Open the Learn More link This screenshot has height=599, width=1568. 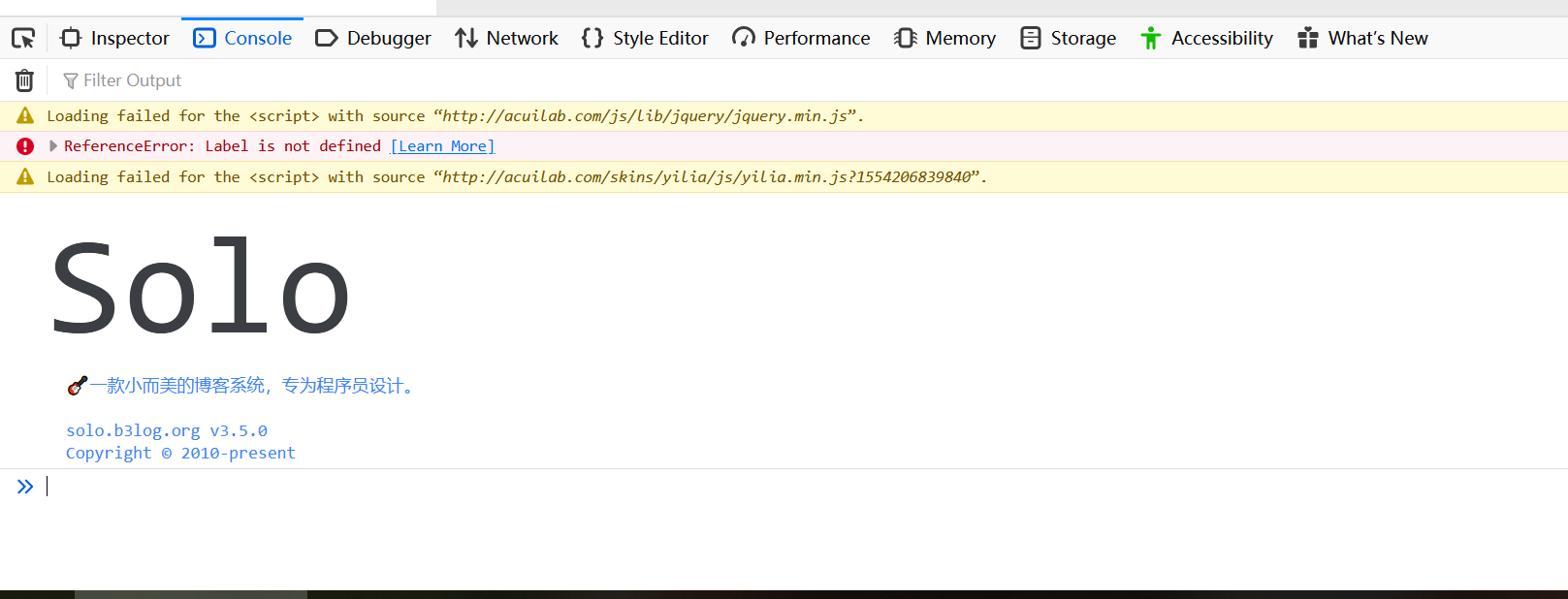click(x=442, y=146)
